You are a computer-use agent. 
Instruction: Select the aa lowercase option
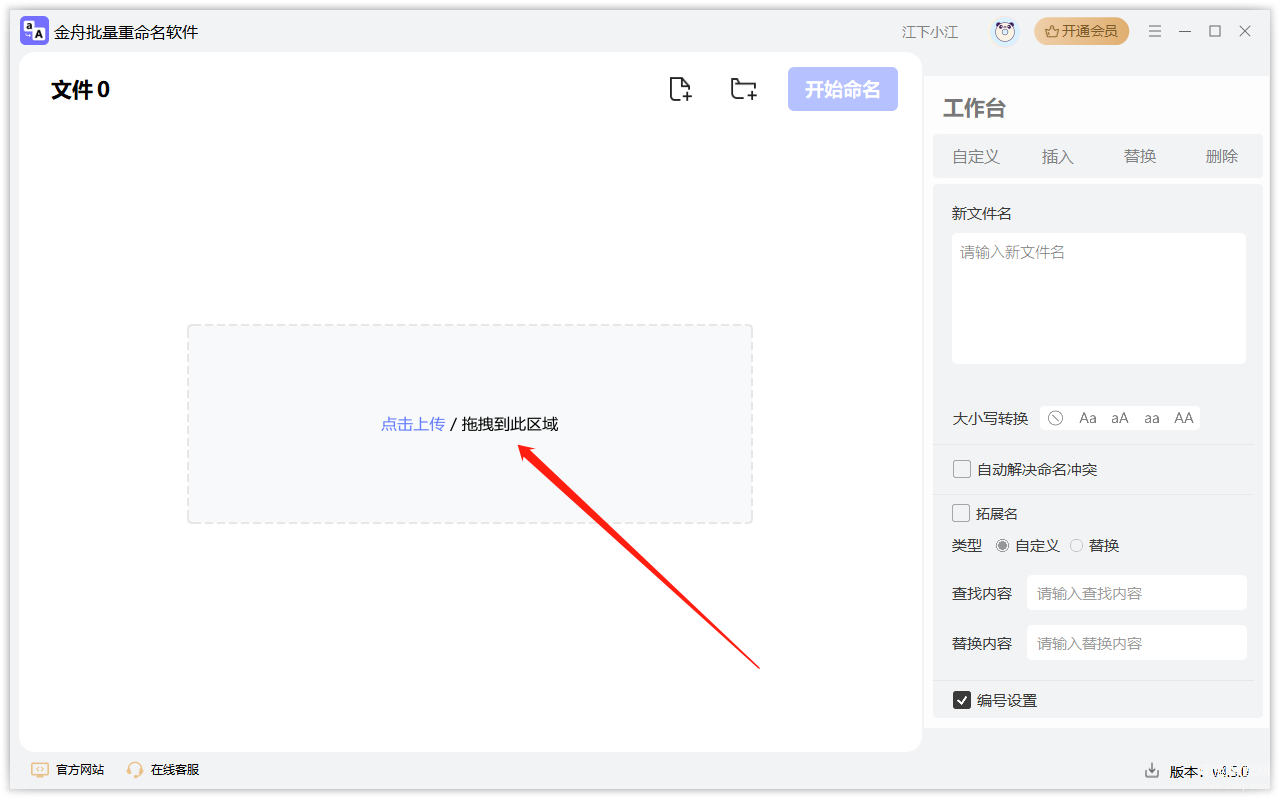[1152, 418]
